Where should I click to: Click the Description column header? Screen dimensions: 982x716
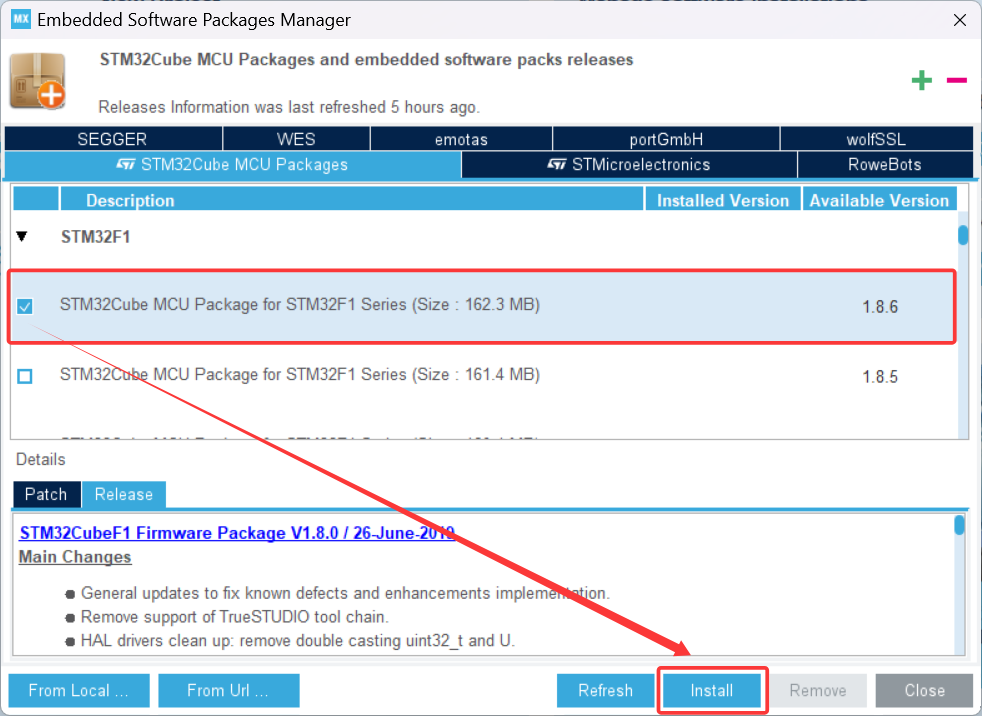coord(352,200)
